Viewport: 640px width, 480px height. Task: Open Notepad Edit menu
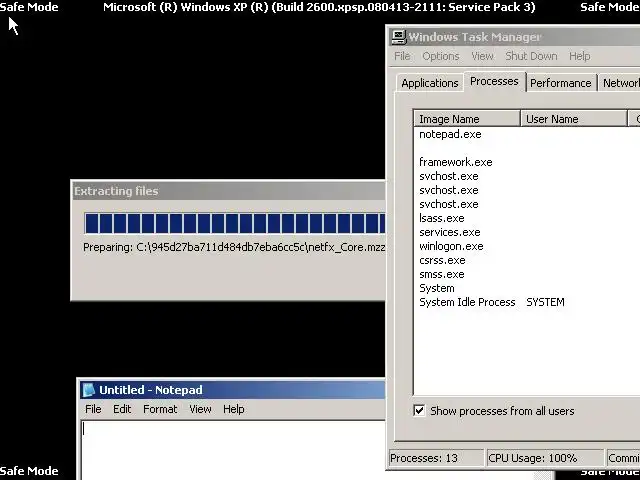[122, 409]
